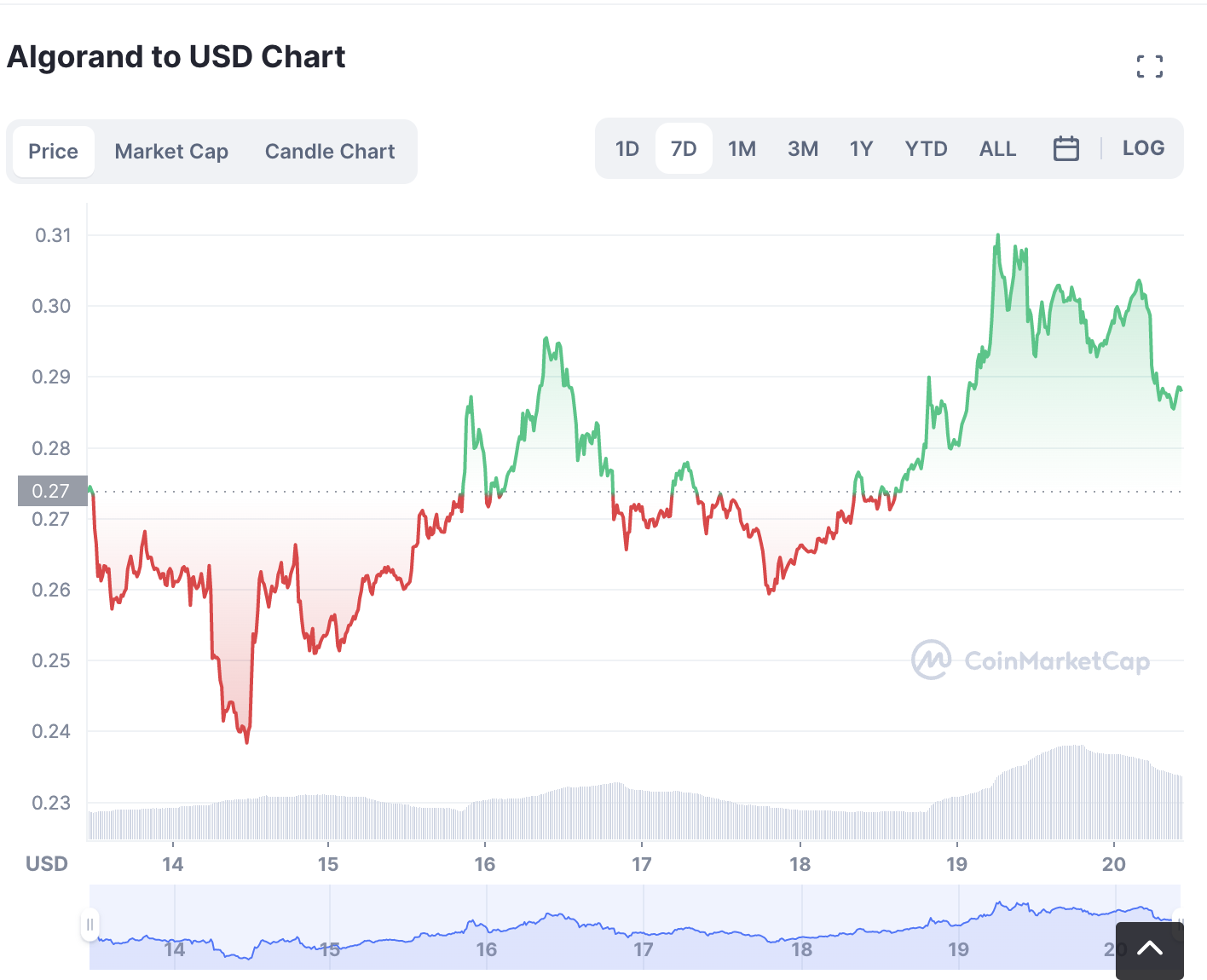Click the left range slider handle

[x=90, y=925]
